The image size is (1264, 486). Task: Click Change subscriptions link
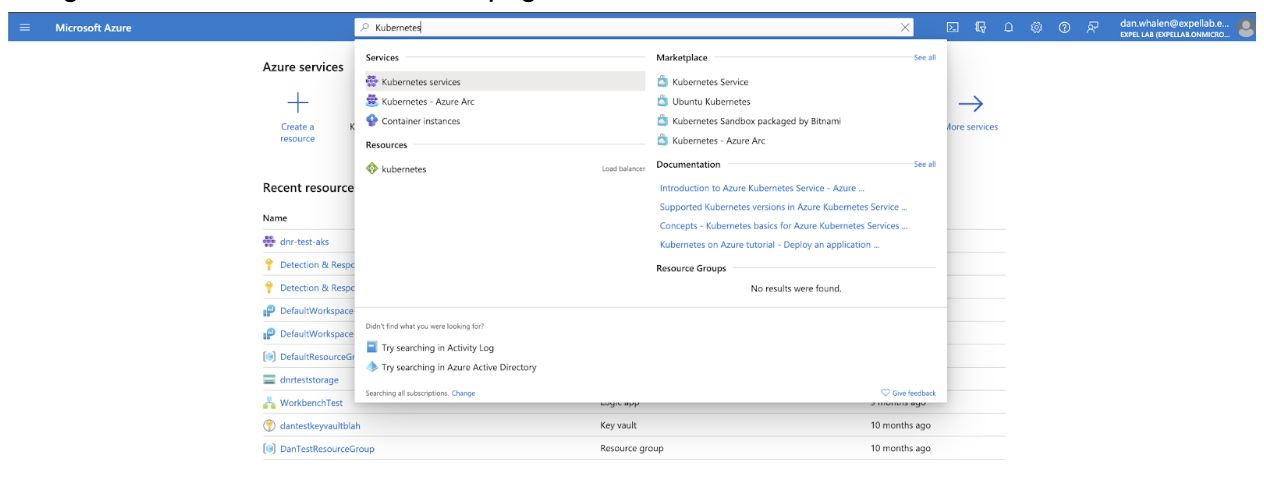pos(463,393)
